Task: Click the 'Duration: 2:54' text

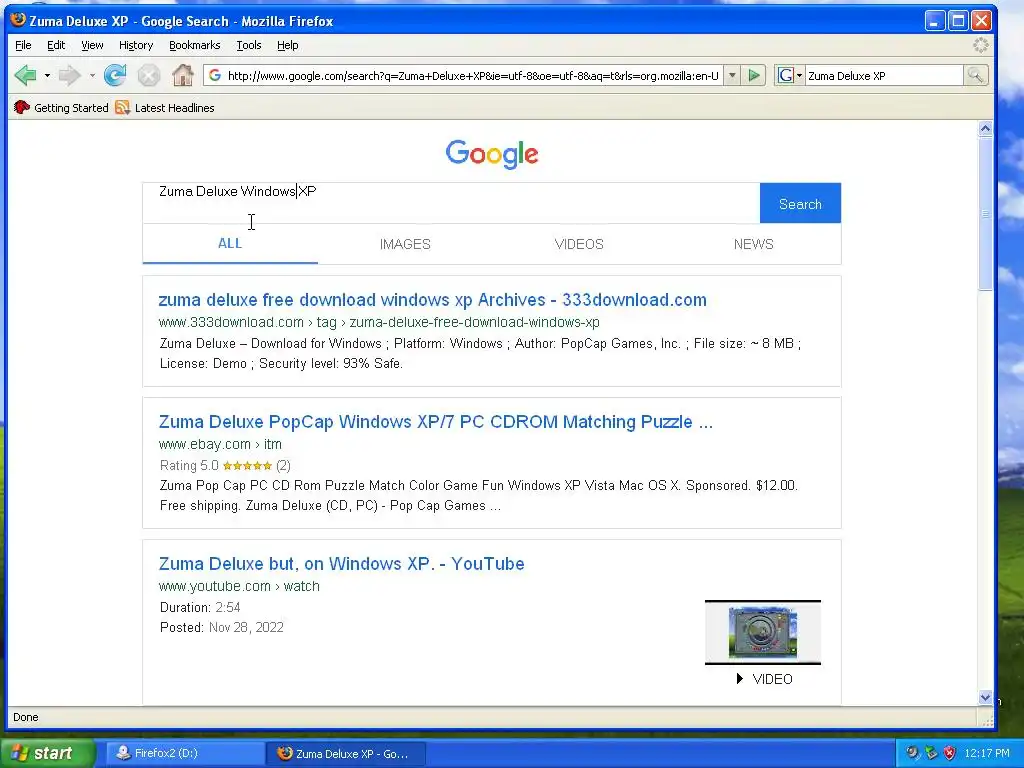Action: (200, 607)
